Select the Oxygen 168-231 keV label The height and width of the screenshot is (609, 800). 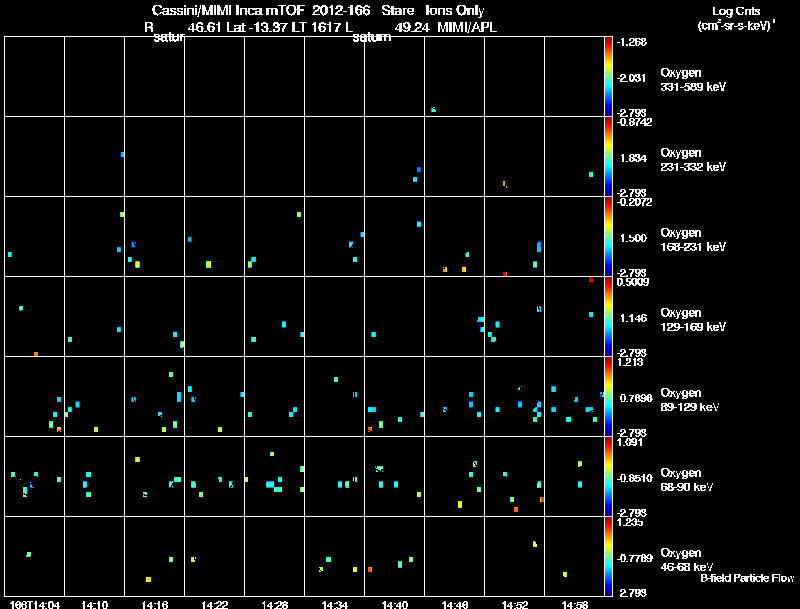click(x=693, y=240)
